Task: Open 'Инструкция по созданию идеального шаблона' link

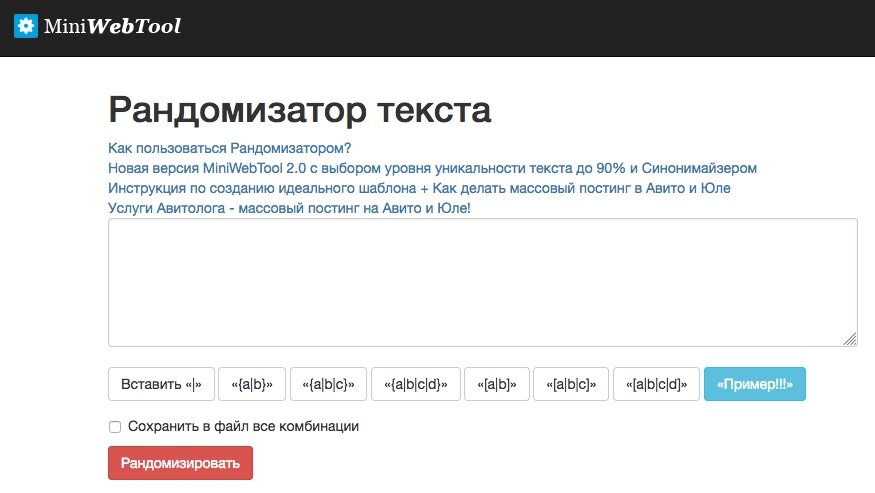Action: (419, 188)
